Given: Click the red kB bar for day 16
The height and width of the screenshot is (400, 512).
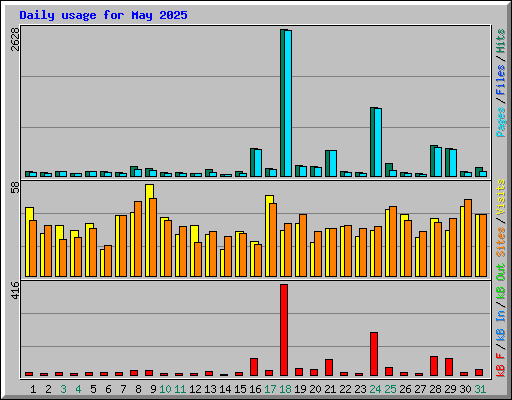Looking at the screenshot, I should pyautogui.click(x=254, y=367).
